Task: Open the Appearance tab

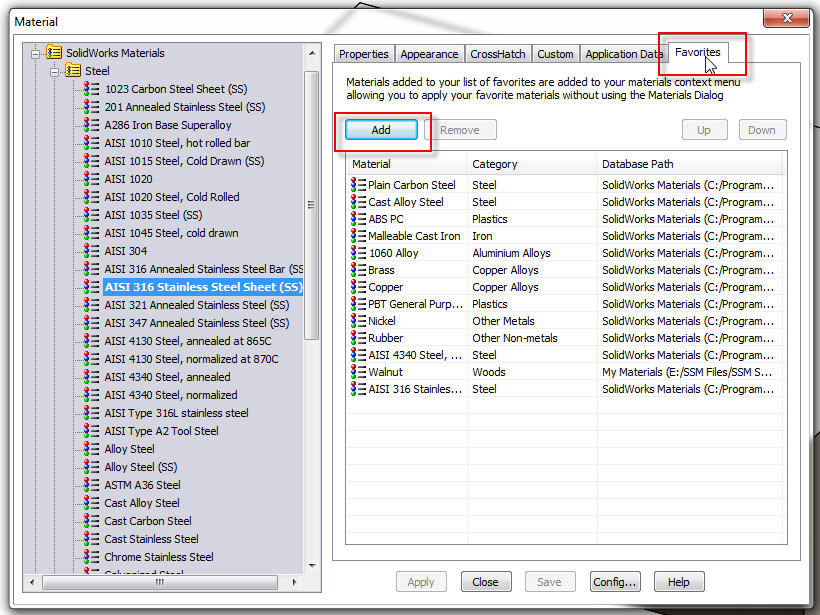Action: (x=429, y=54)
